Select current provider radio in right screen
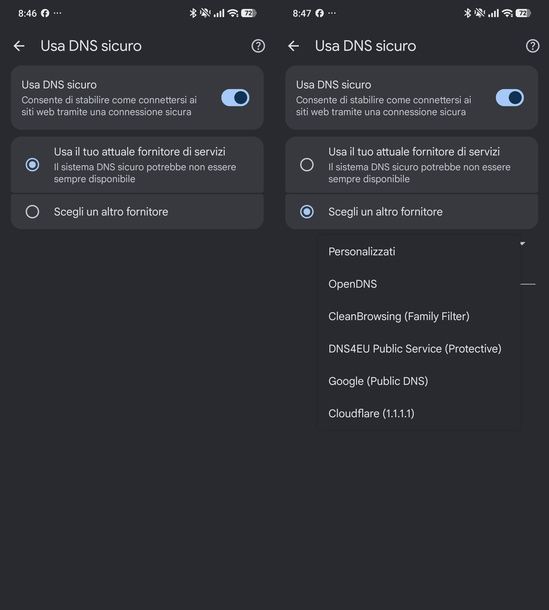The width and height of the screenshot is (549, 610). click(x=307, y=165)
